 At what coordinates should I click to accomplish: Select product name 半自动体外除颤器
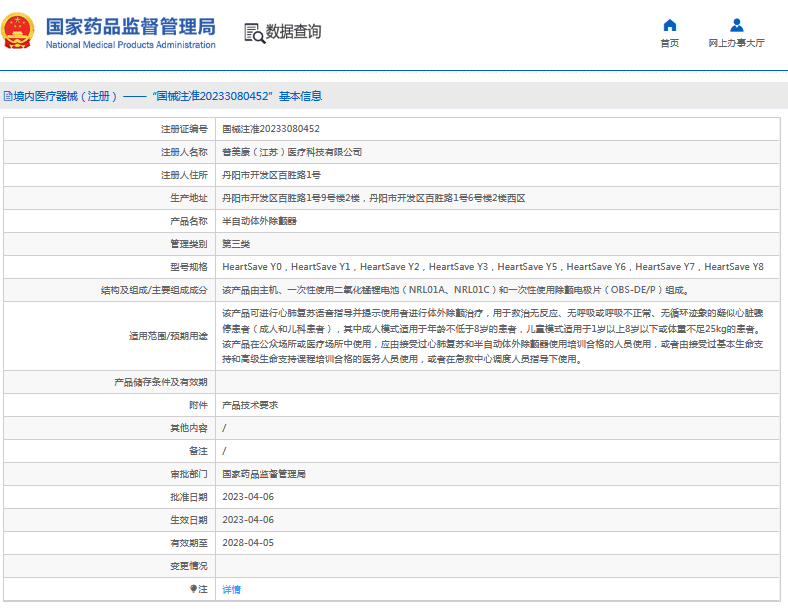click(259, 221)
